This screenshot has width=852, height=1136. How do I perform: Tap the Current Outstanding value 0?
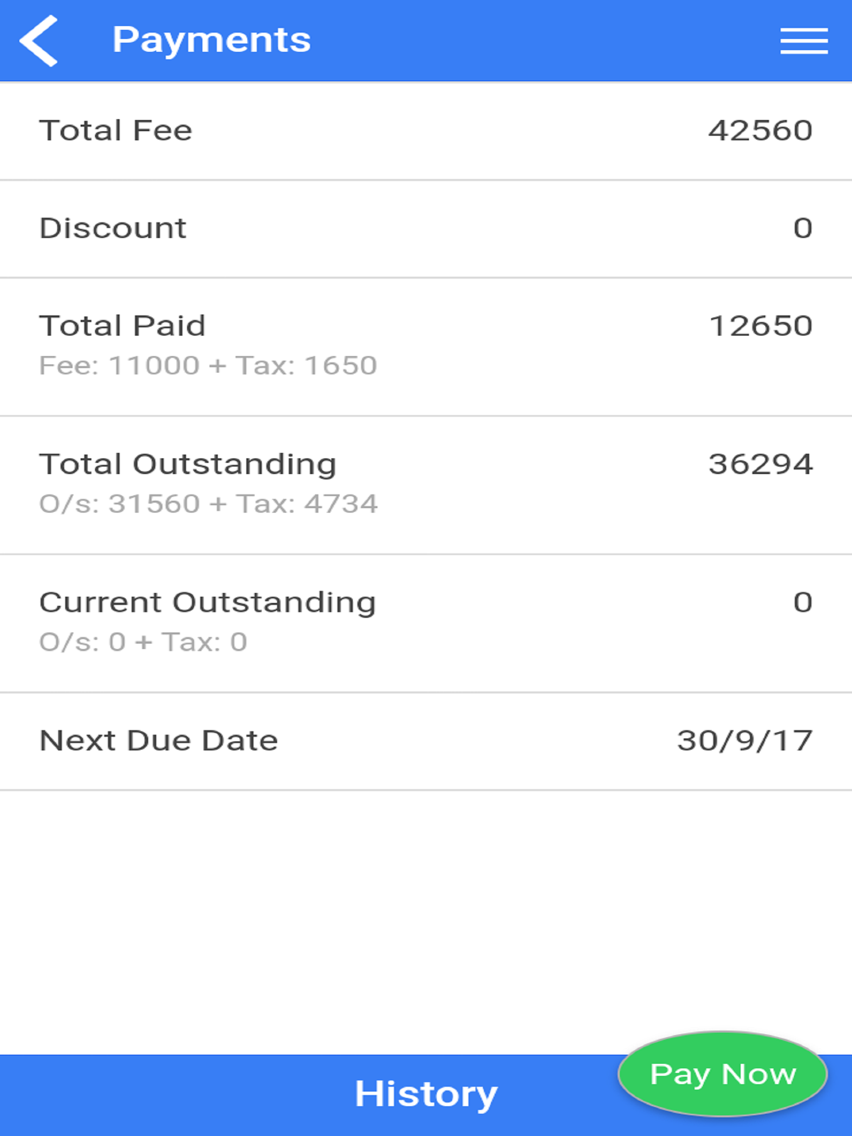803,603
